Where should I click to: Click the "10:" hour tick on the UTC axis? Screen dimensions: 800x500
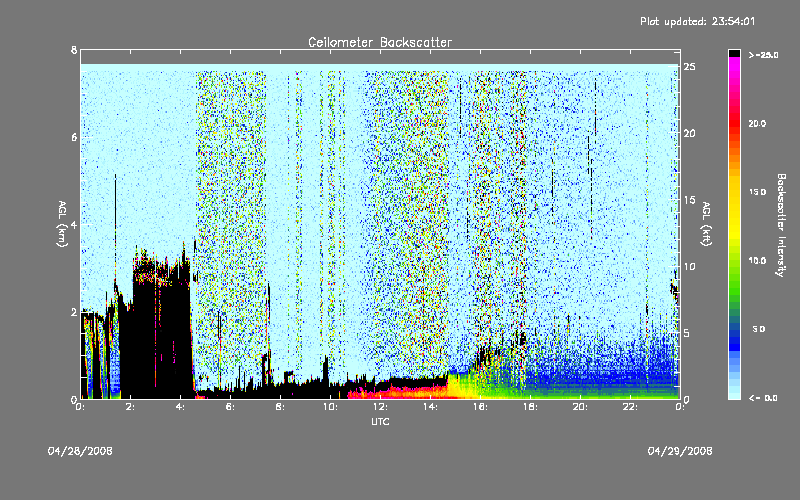(x=330, y=407)
